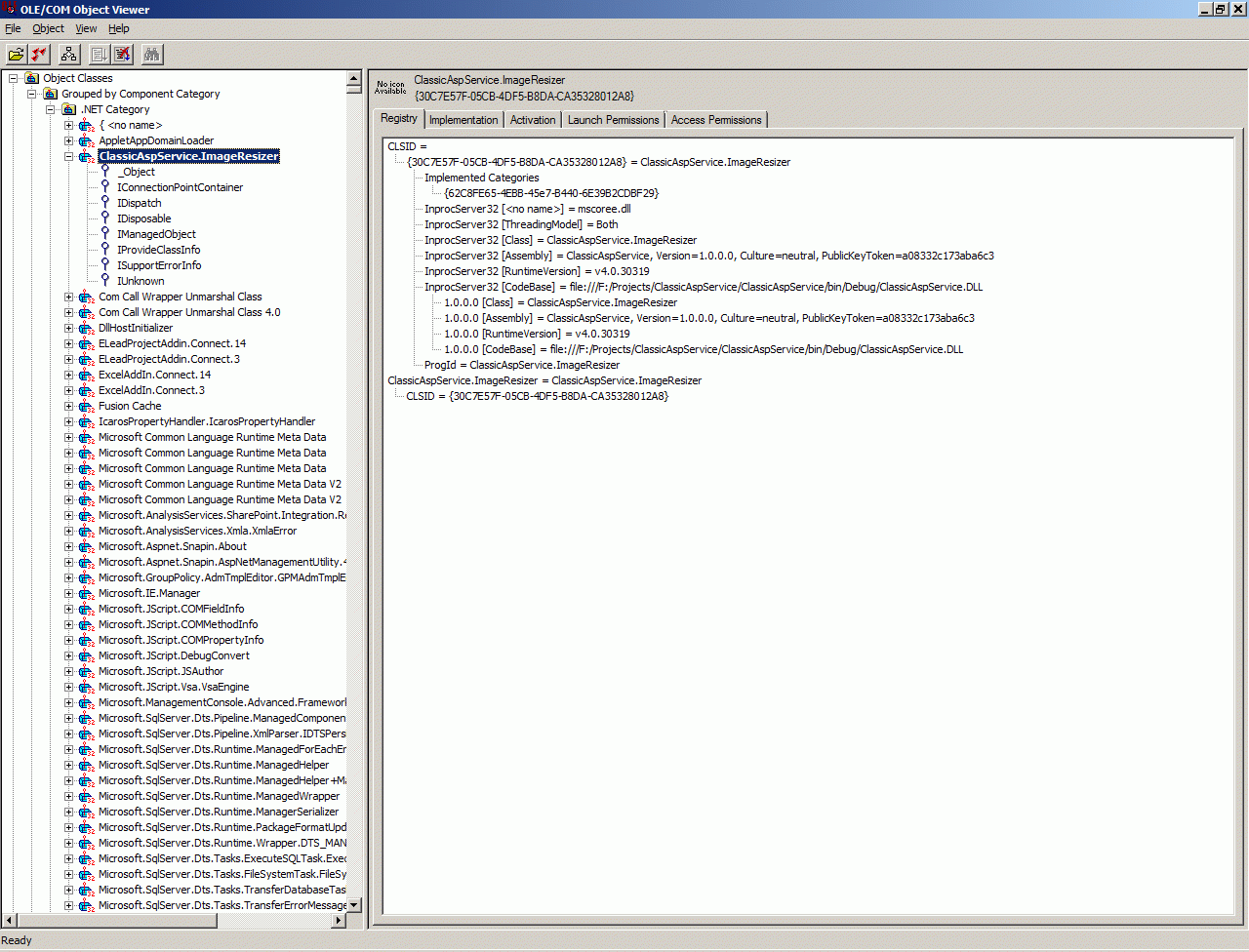
Task: Click the class icon beside ClassicAspService.ImageResizer
Action: coord(87,156)
